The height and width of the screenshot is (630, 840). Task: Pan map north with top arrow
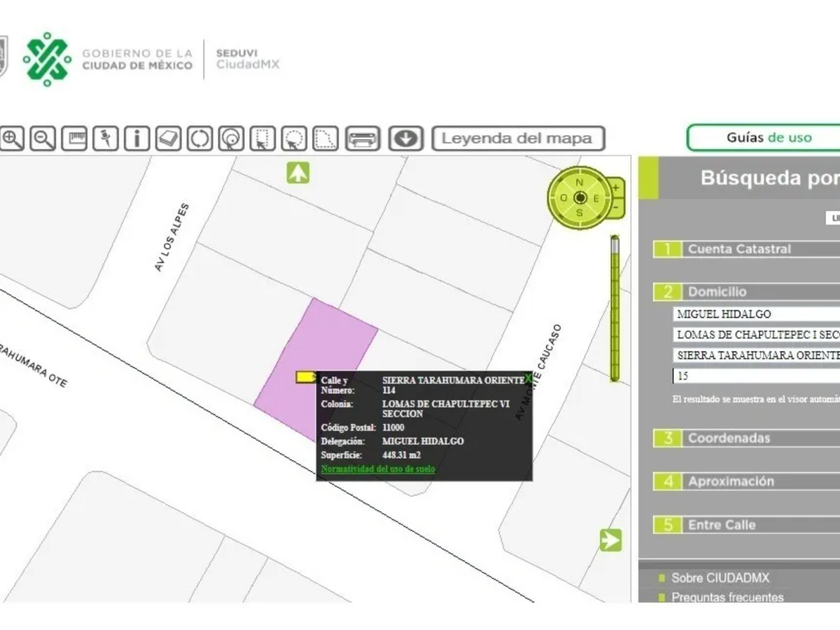pyautogui.click(x=298, y=173)
